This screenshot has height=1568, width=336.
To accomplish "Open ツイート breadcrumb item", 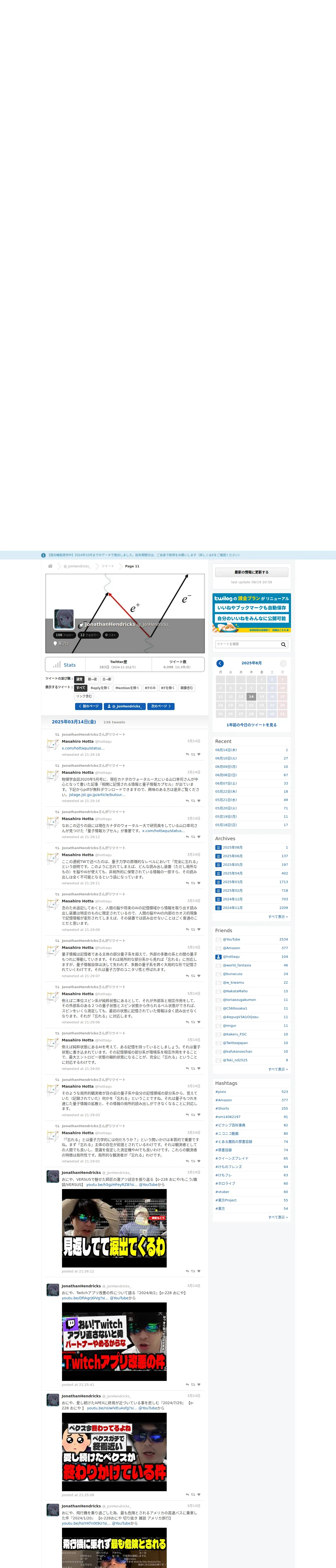I will pos(107,566).
